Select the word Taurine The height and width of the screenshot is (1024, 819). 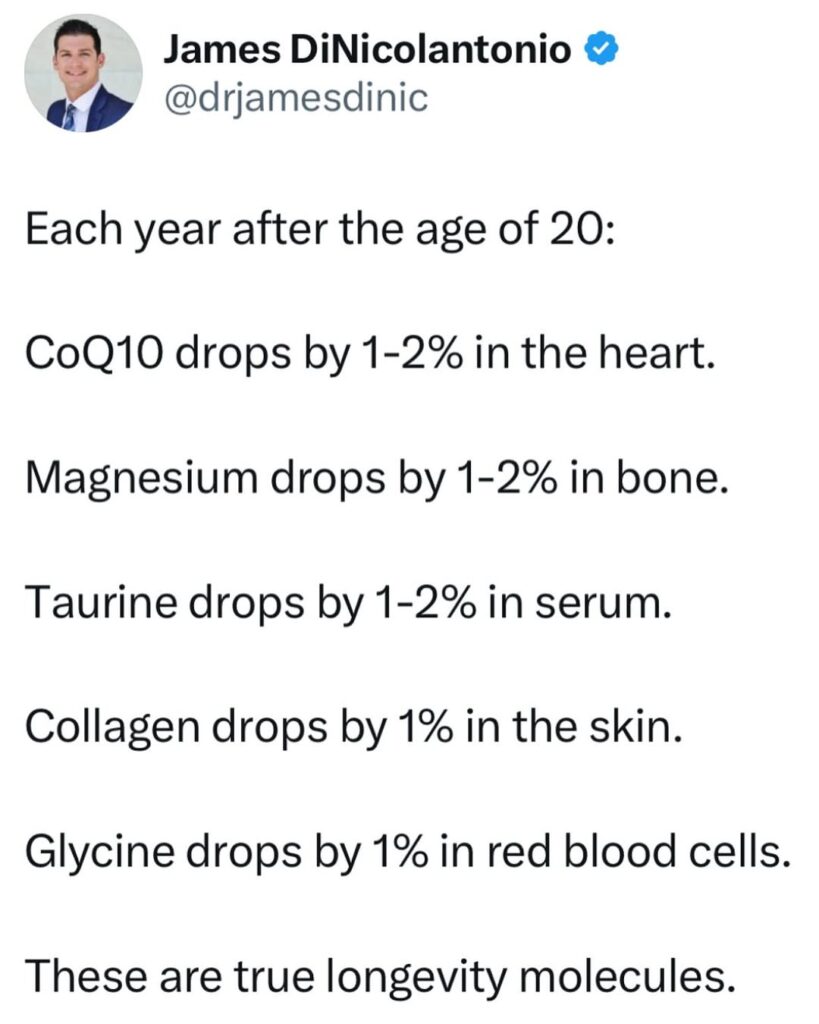[101, 603]
